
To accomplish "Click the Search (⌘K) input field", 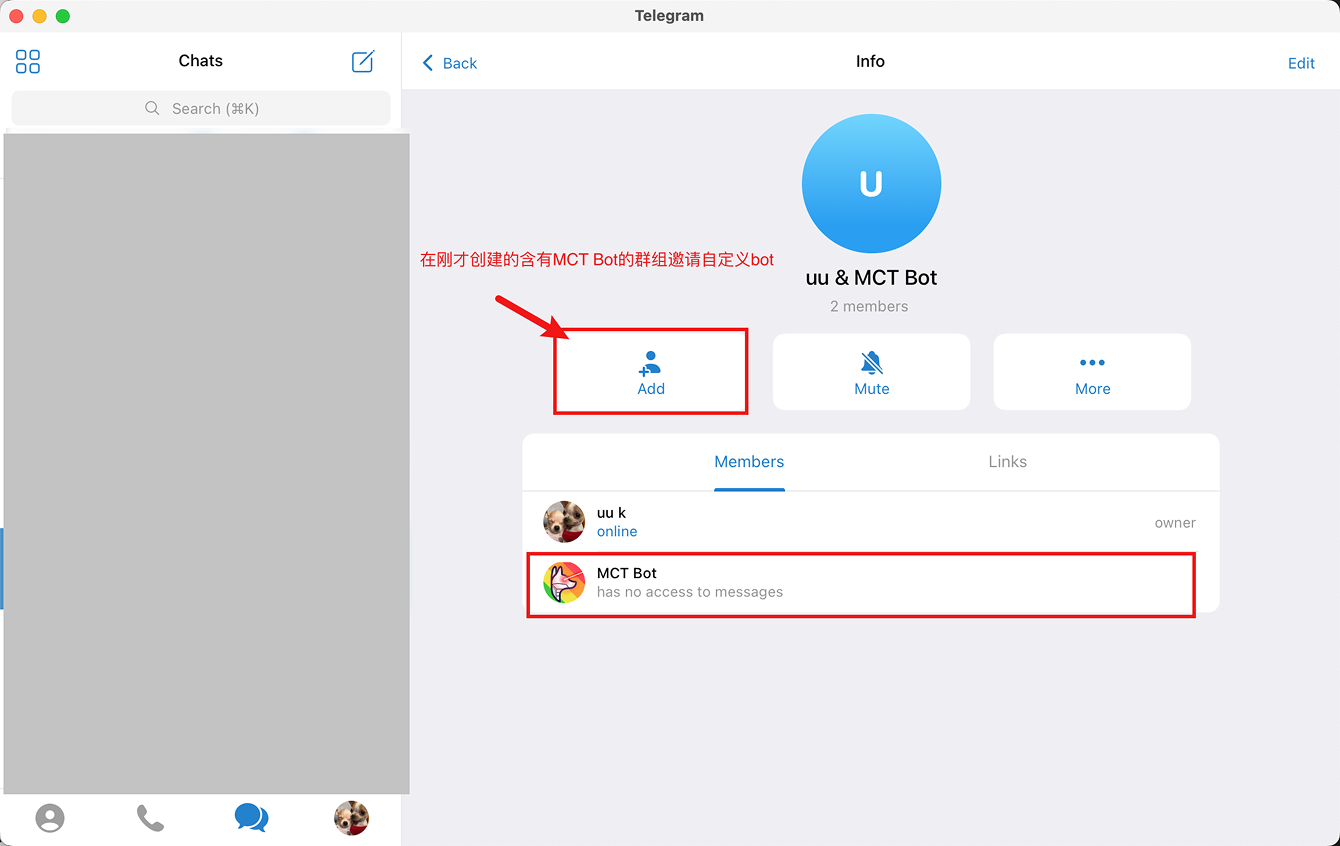I will tap(200, 107).
